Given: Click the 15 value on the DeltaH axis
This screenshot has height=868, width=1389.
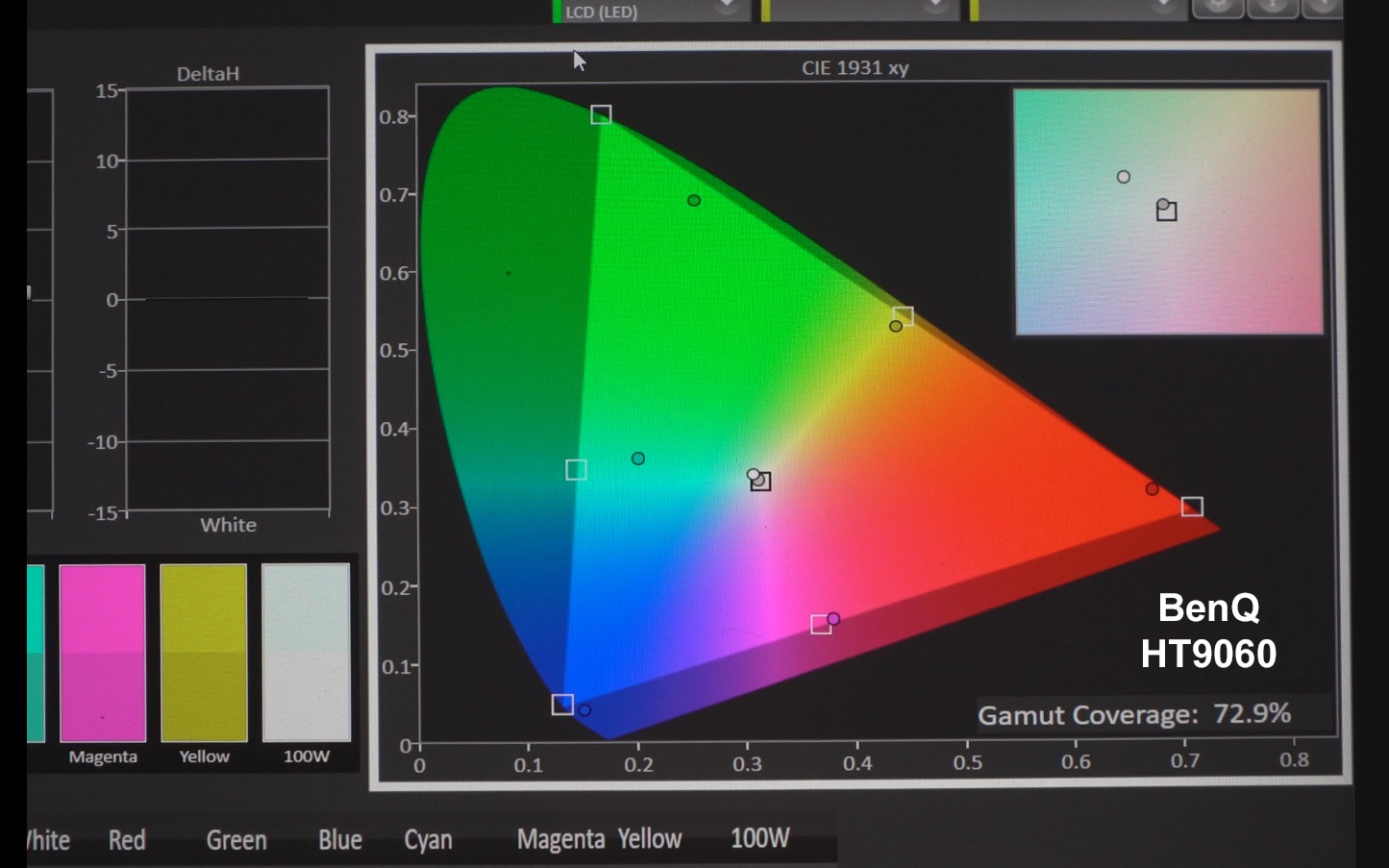Looking at the screenshot, I should point(106,91).
